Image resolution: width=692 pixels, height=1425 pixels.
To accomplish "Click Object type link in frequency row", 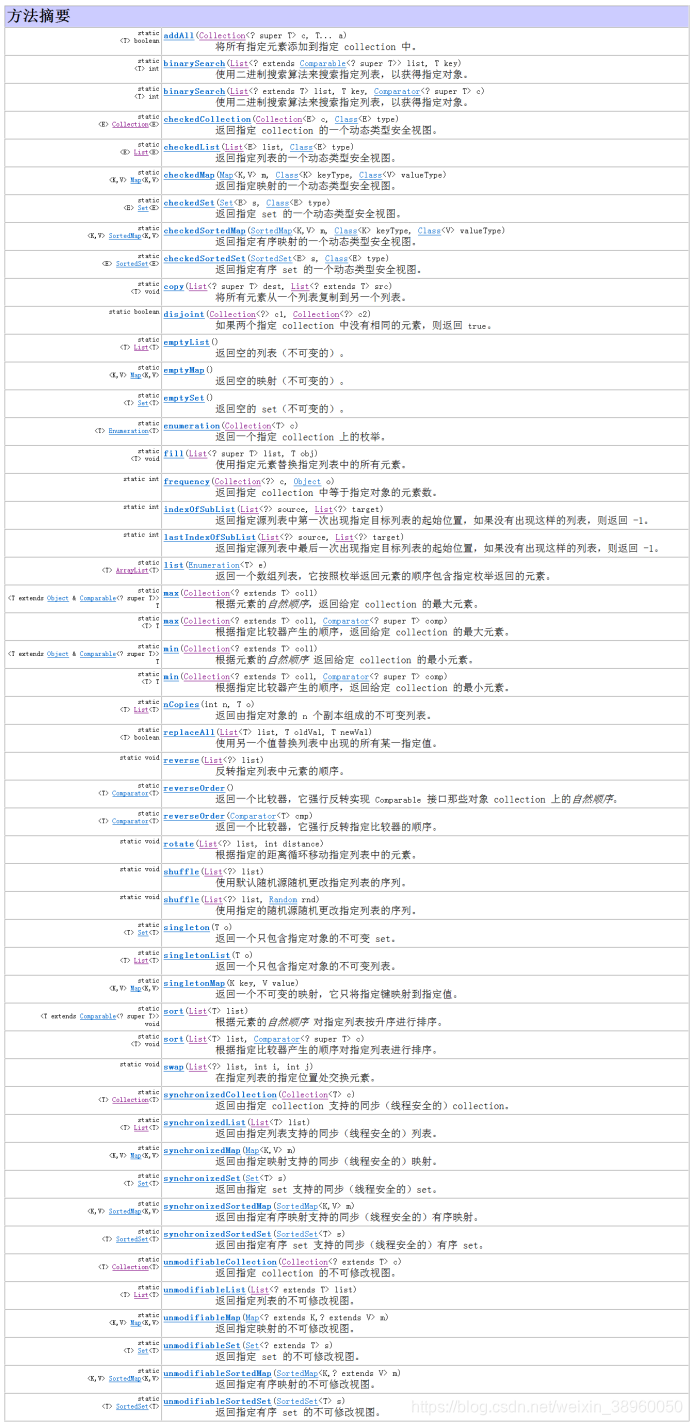I will tap(307, 481).
